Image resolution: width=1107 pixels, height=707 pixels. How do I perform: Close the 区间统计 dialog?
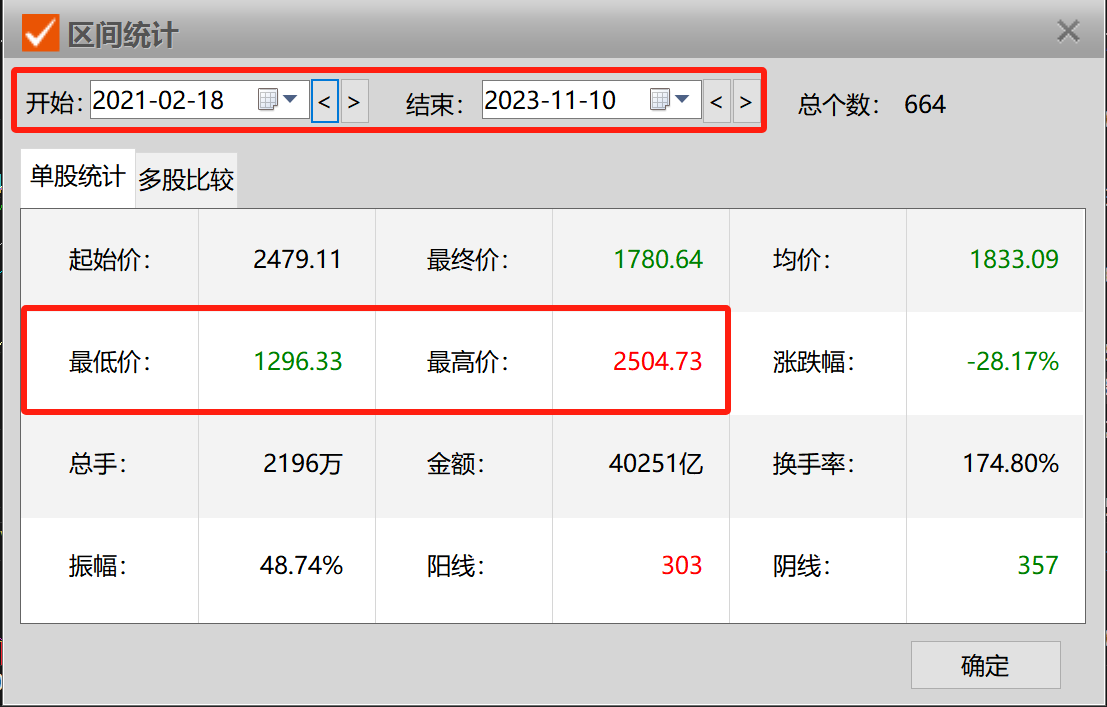1068,31
